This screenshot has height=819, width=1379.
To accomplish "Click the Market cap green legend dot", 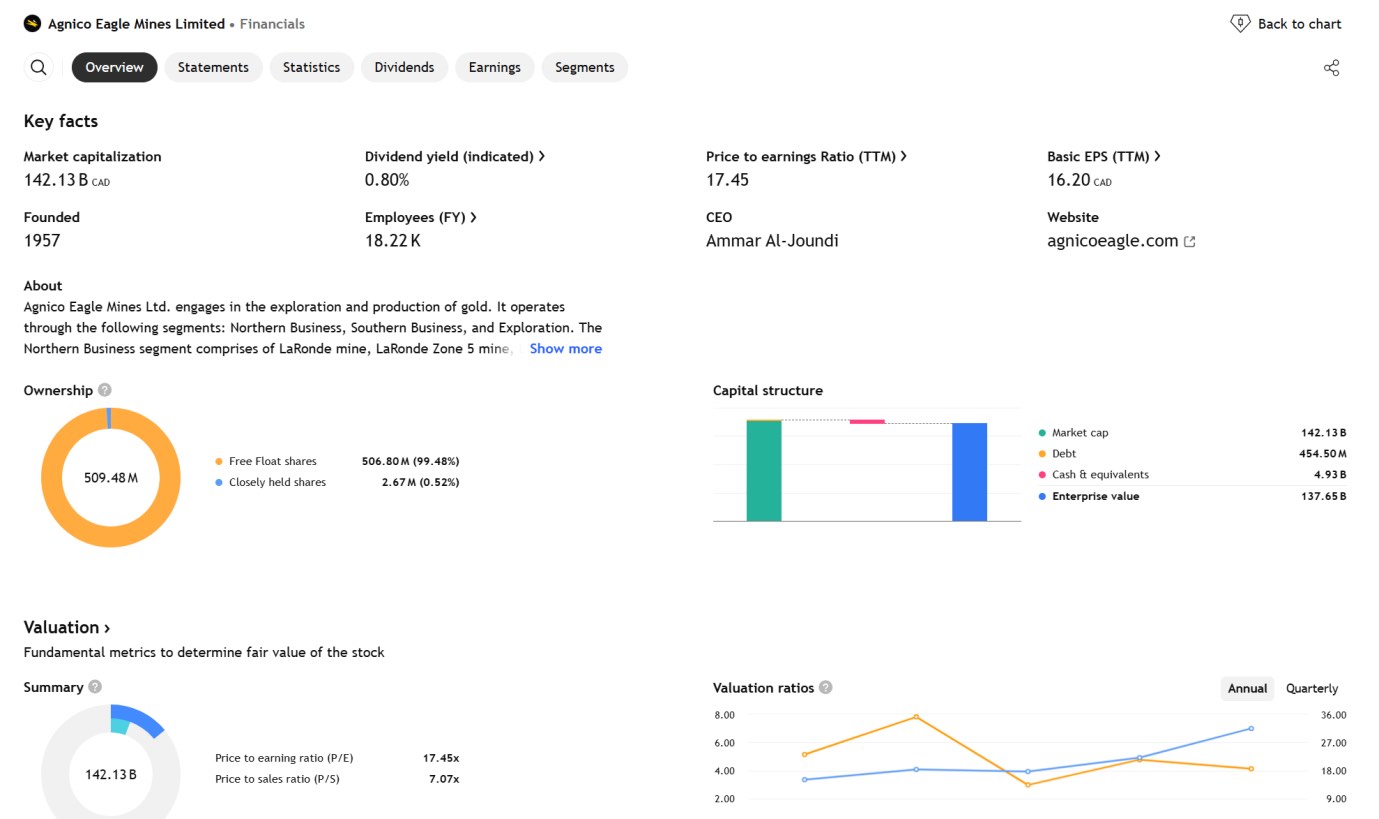I will click(x=1042, y=433).
